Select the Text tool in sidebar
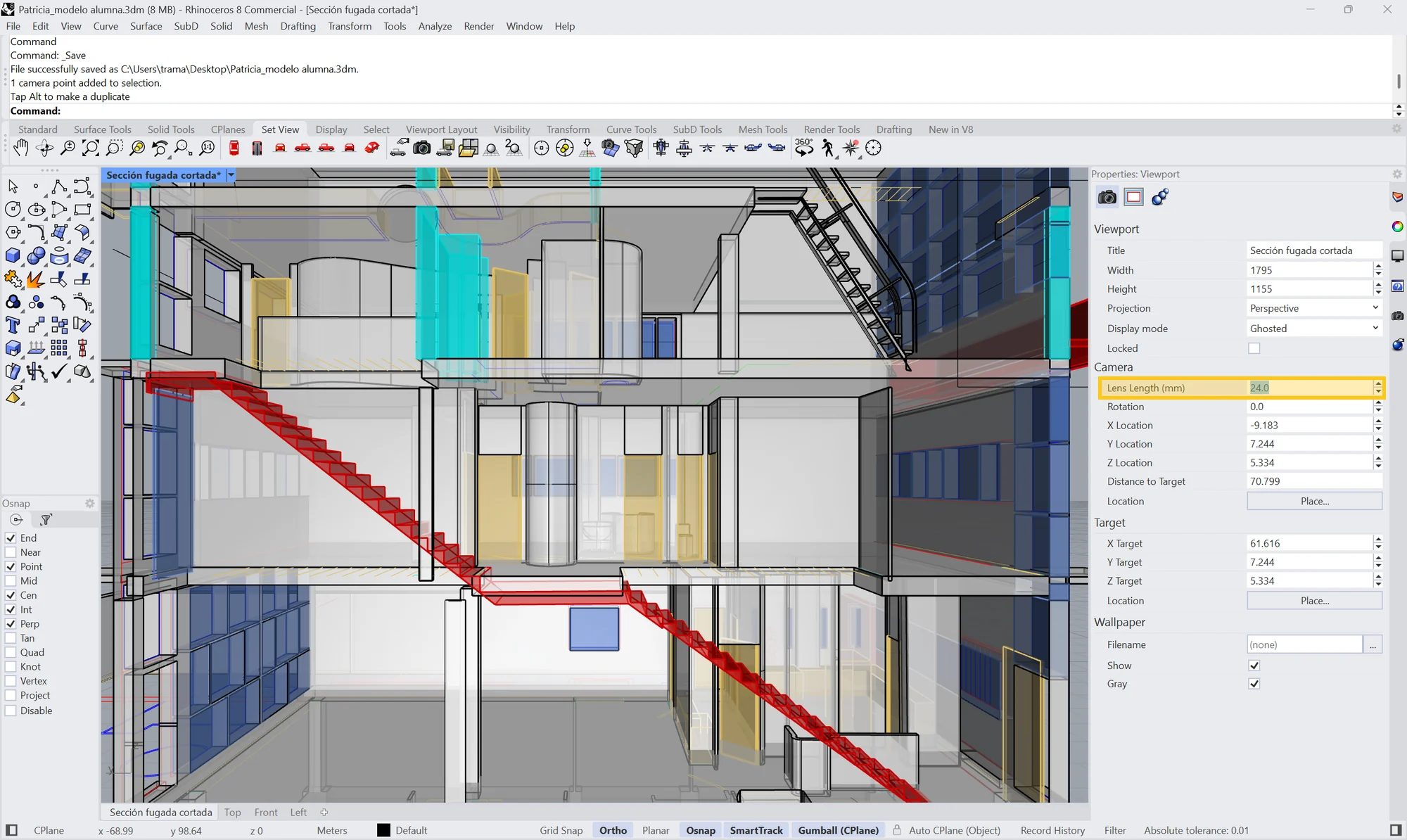The width and height of the screenshot is (1407, 840). click(x=13, y=326)
